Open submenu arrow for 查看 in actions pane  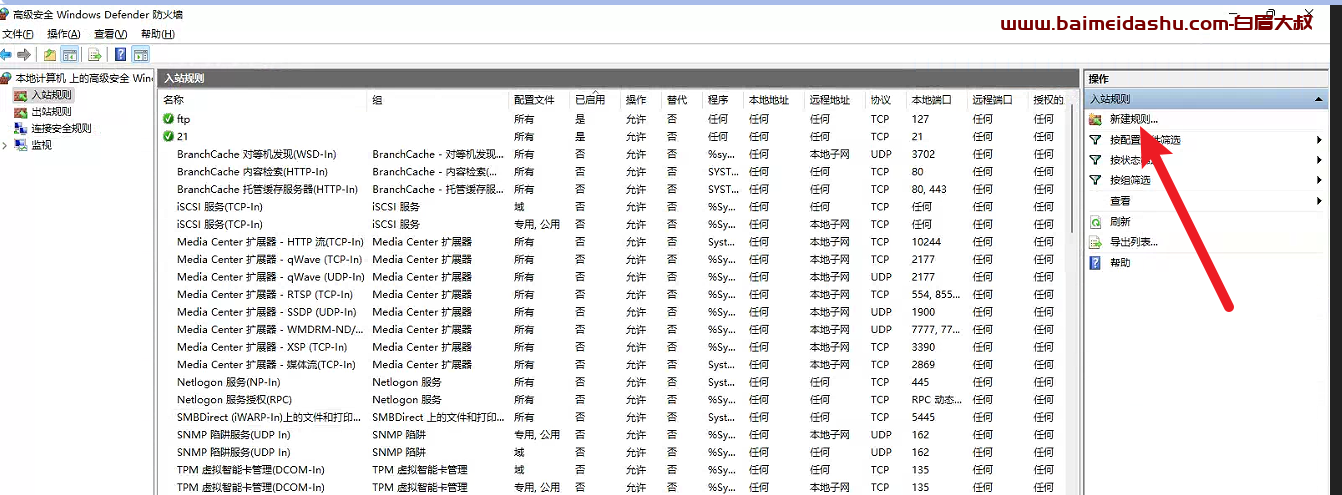tap(1320, 201)
